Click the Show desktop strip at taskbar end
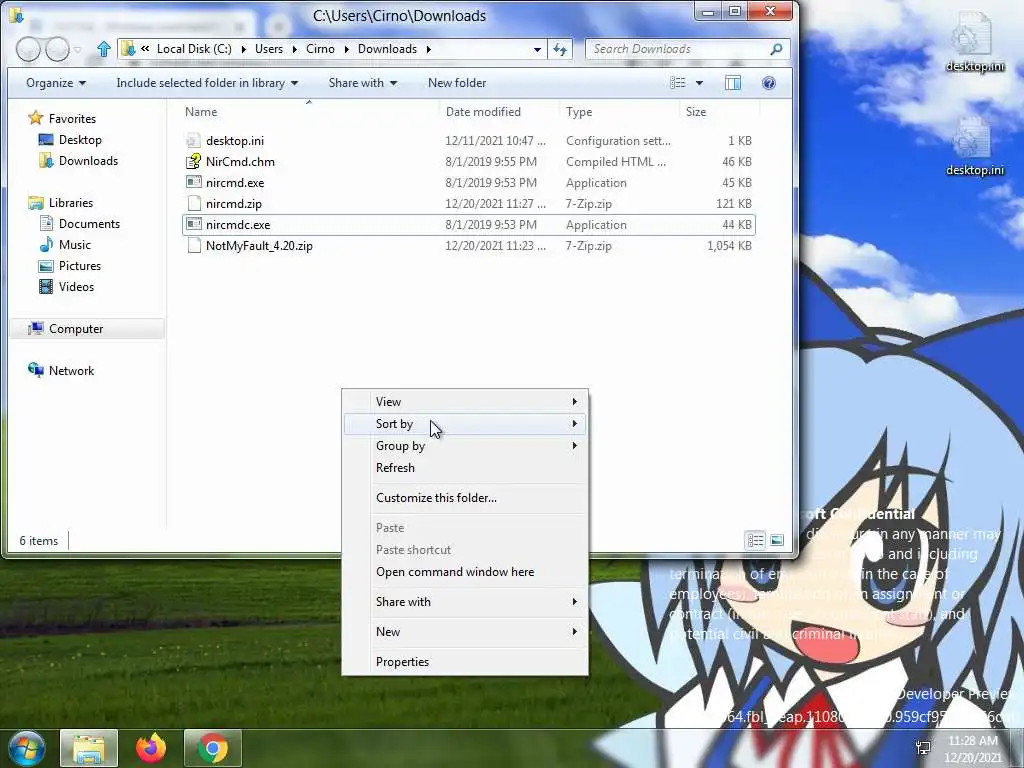1024x768 pixels. 1017,748
